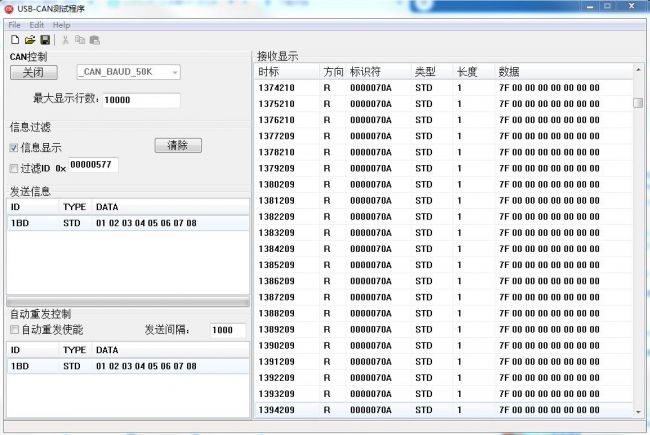Select the 1BD row in 自动重发控制 list
This screenshot has width=650, height=435.
point(128,366)
